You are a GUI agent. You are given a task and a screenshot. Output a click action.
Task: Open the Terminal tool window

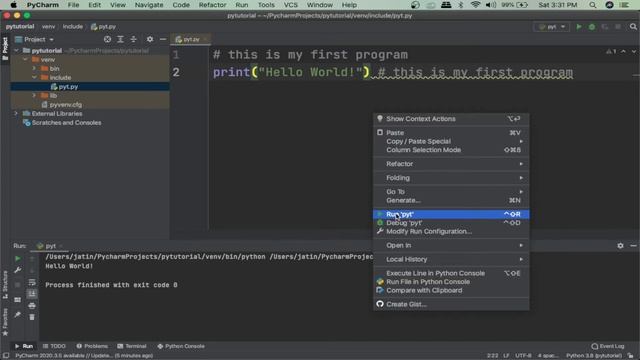click(132, 346)
